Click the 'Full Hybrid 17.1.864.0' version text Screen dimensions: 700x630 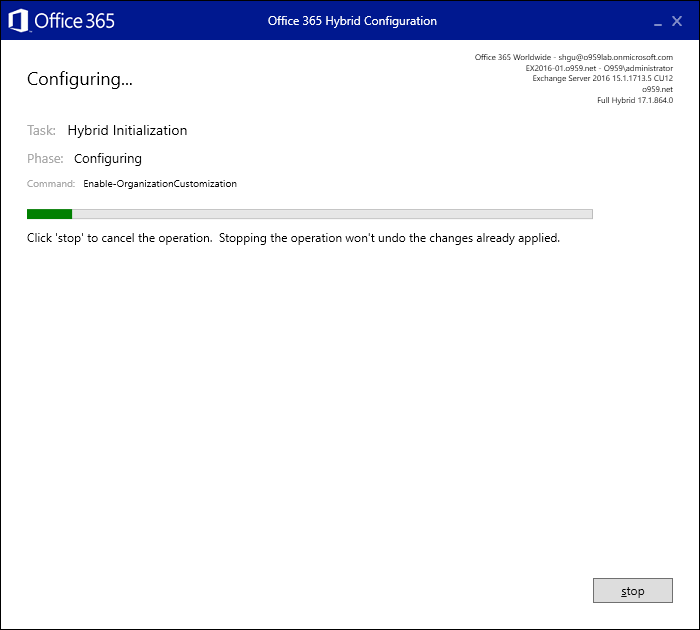tap(635, 100)
